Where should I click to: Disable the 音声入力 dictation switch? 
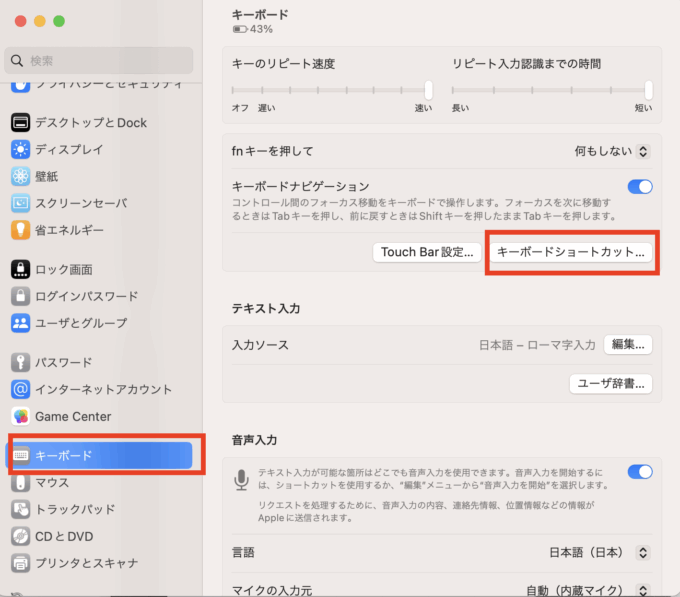(639, 472)
